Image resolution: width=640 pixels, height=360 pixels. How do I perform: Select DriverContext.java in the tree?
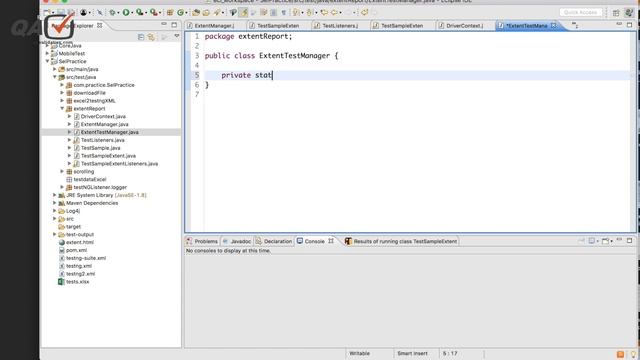103,116
